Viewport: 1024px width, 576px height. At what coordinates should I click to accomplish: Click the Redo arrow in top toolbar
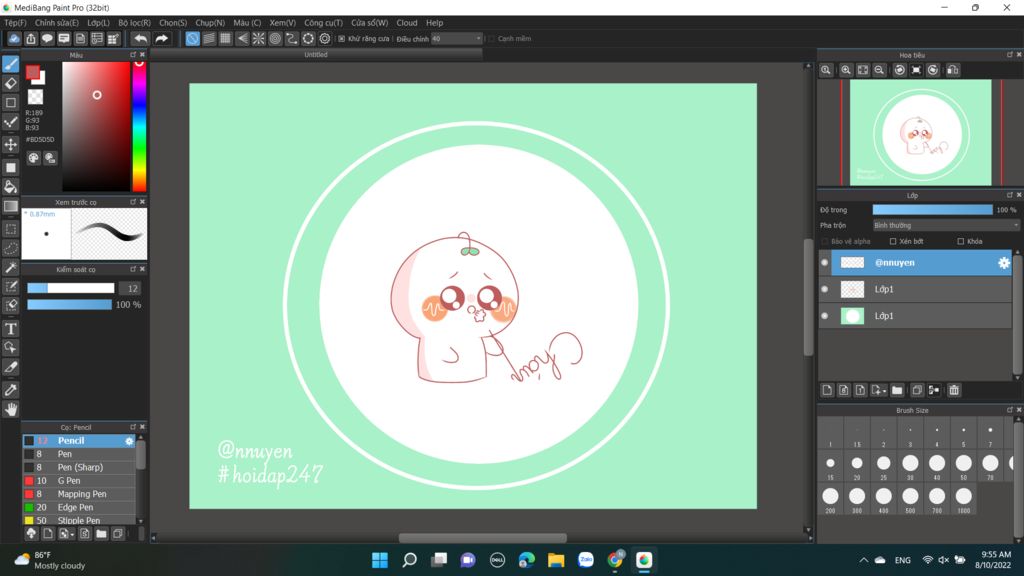coord(161,39)
